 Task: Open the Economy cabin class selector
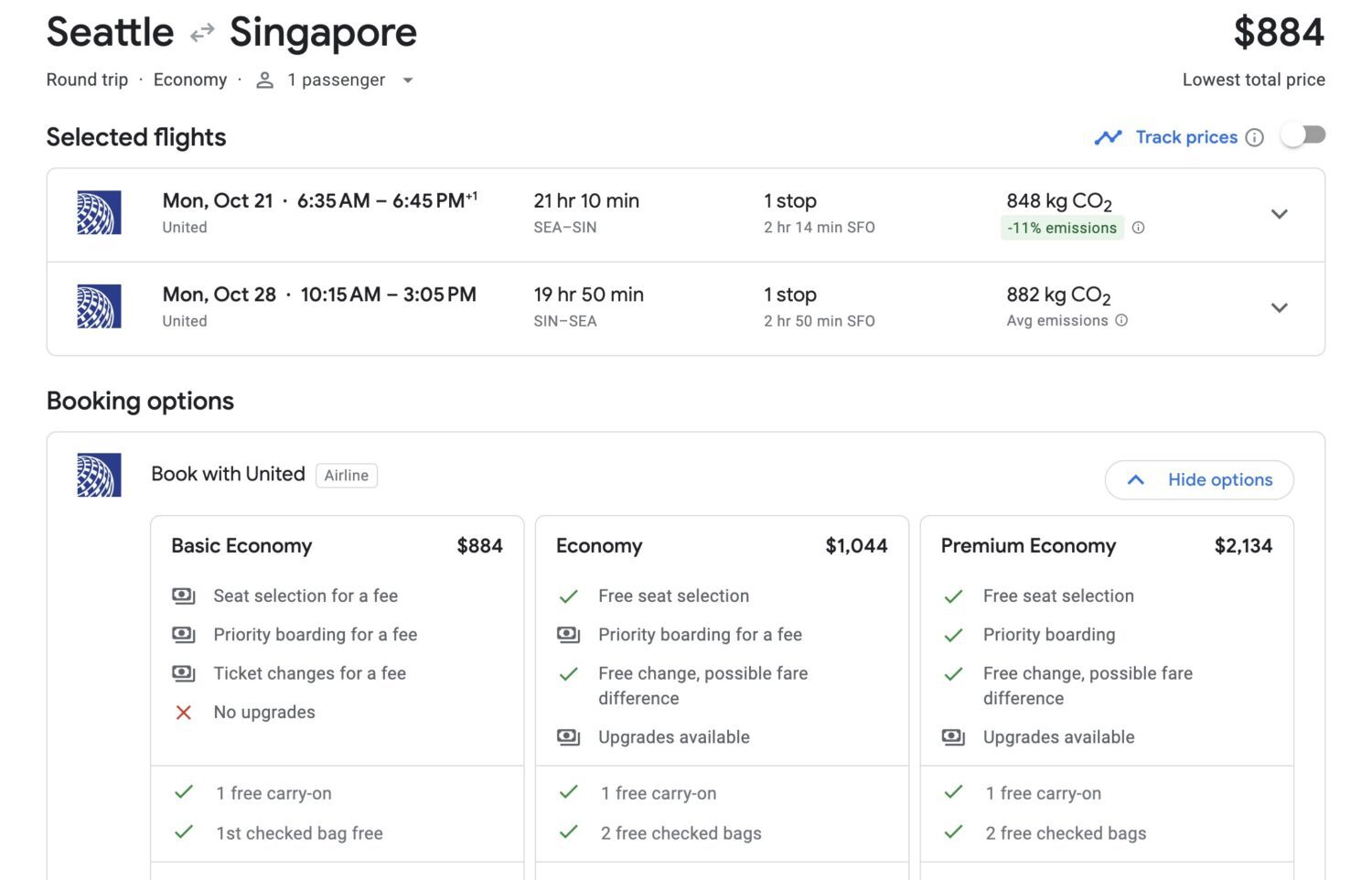click(190, 80)
